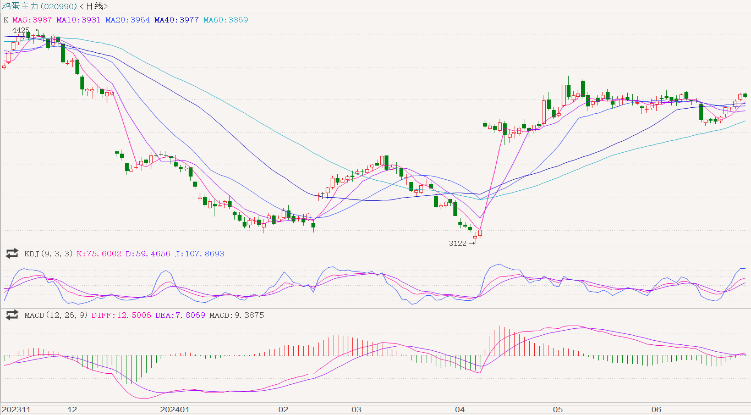Image resolution: width=751 pixels, height=415 pixels.
Task: Click the MACD DEA value readout
Action: [x=180, y=315]
